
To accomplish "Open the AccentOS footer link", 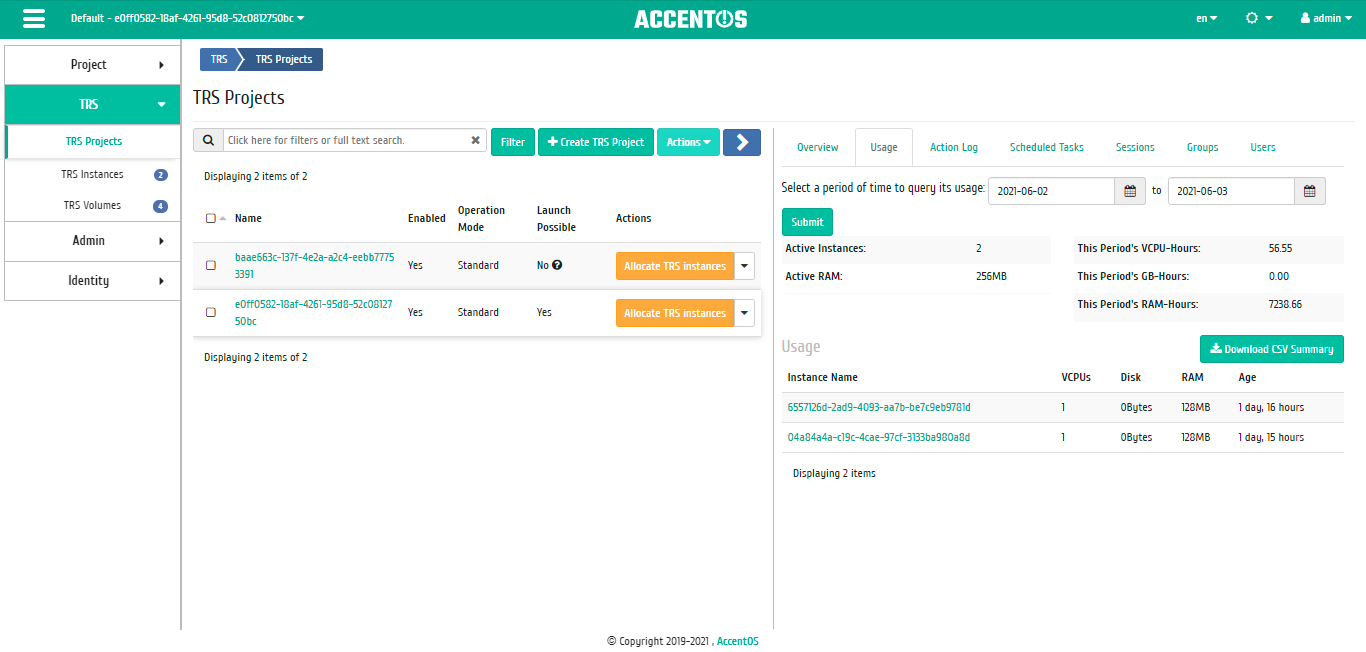I will tap(738, 641).
